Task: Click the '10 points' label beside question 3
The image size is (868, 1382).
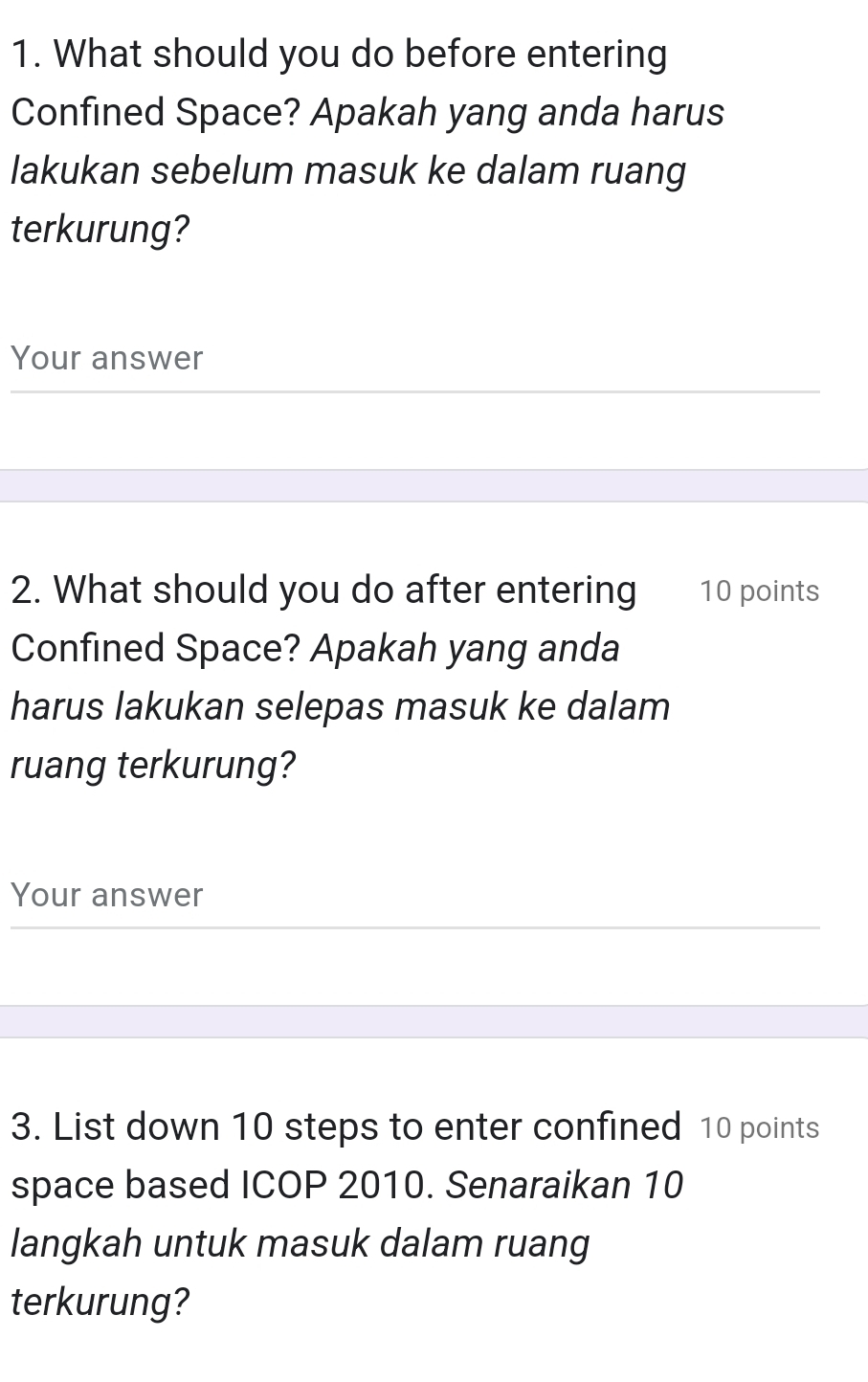Action: (759, 1127)
